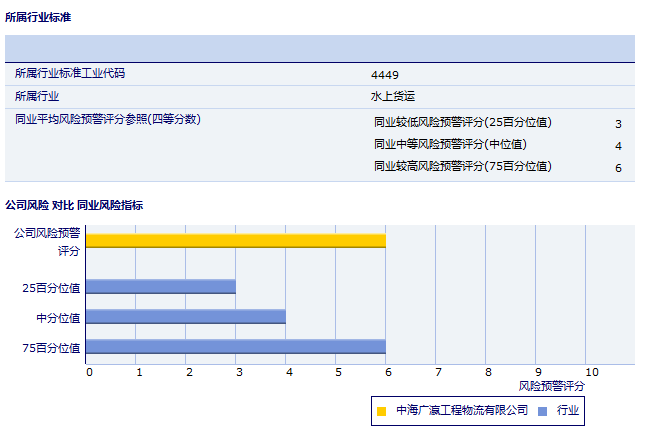Select 同业较高风险预警评分(75百分位值) row
The height and width of the screenshot is (432, 668).
click(x=462, y=166)
